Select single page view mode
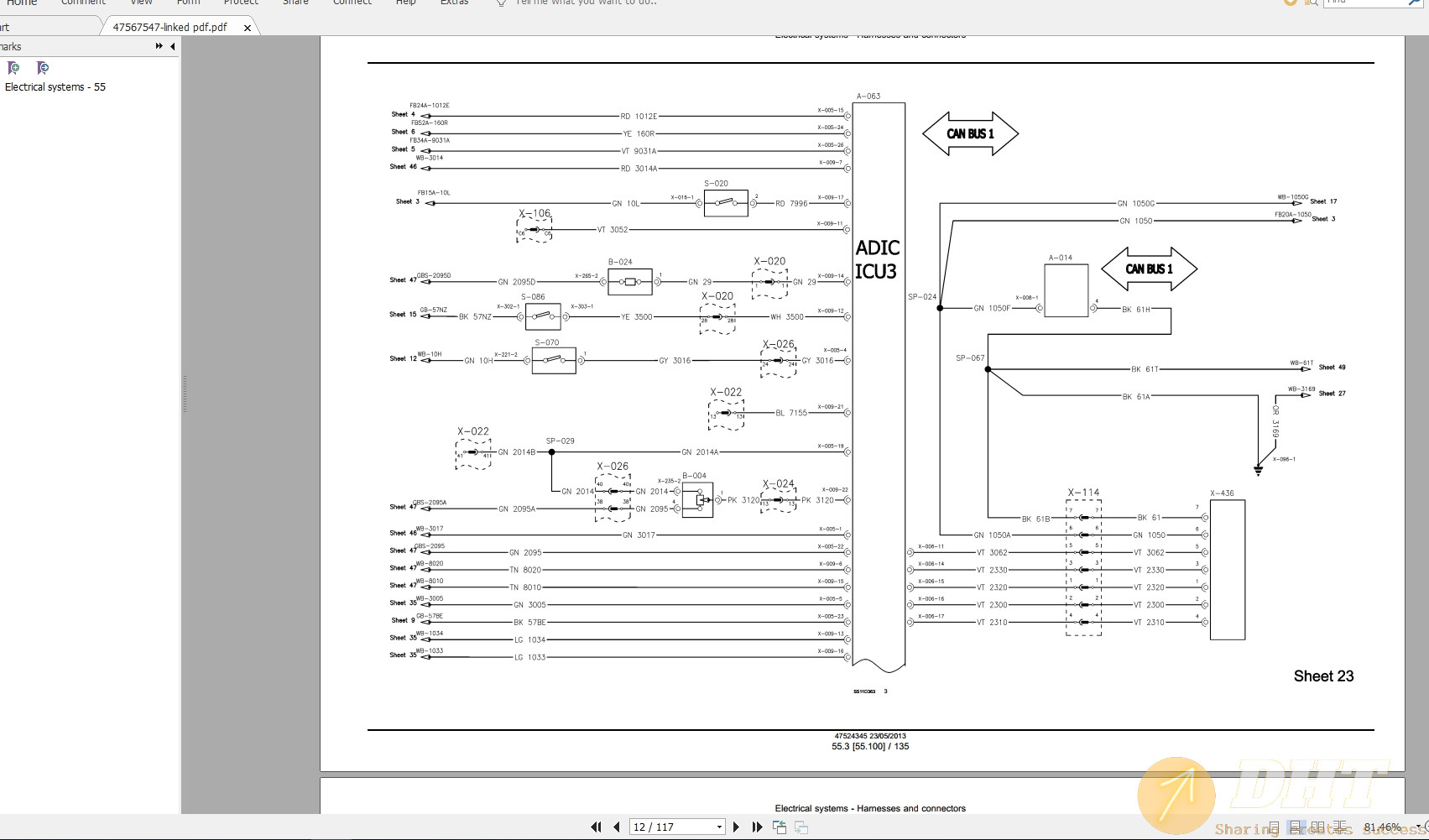 click(x=1274, y=827)
